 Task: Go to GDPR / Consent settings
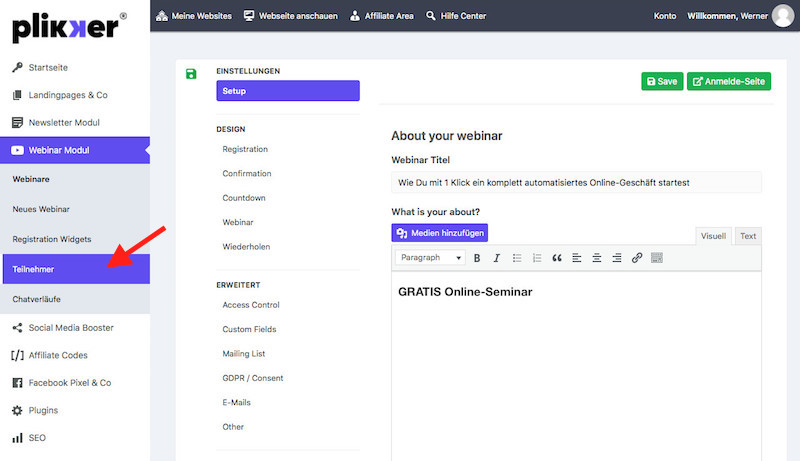coord(252,378)
